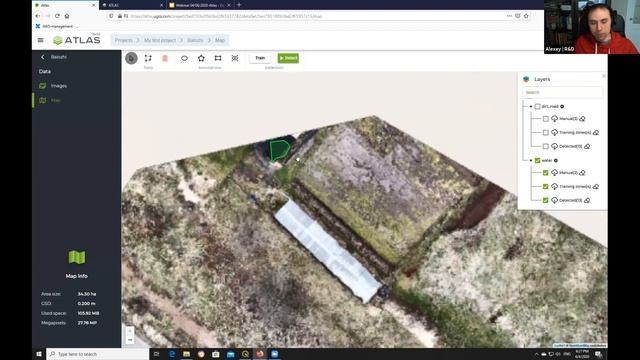This screenshot has width=640, height=360.
Task: Go to My test project breadcrumb
Action: pyautogui.click(x=160, y=40)
